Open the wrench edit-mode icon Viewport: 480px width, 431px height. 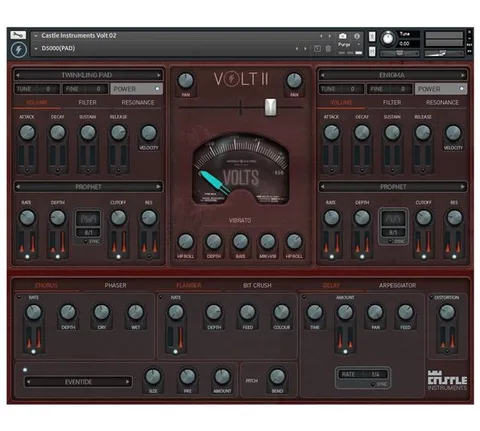(x=18, y=35)
